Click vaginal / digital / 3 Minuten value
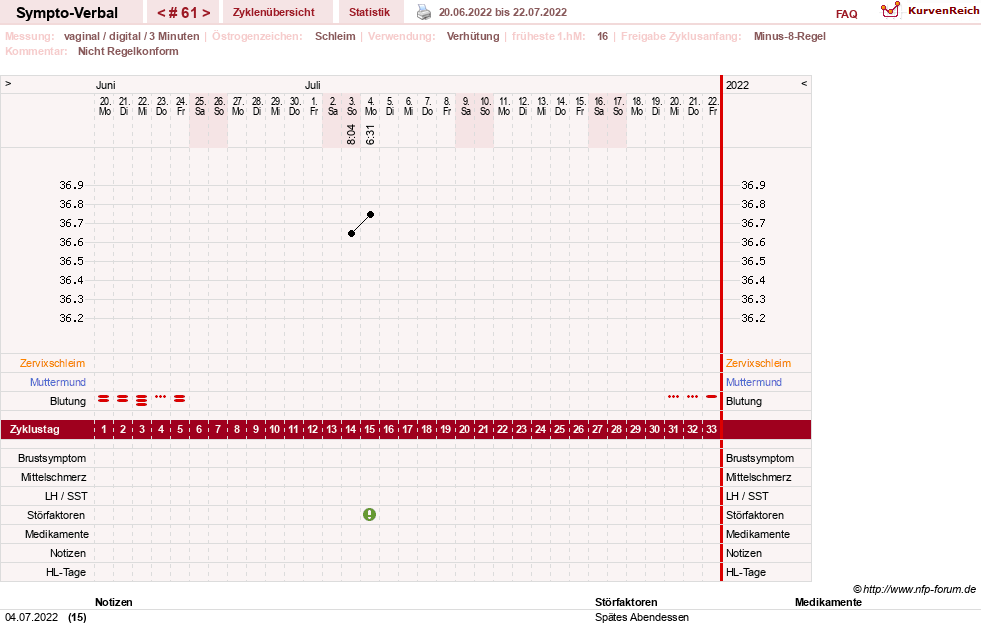This screenshot has height=641, width=981. coord(131,36)
